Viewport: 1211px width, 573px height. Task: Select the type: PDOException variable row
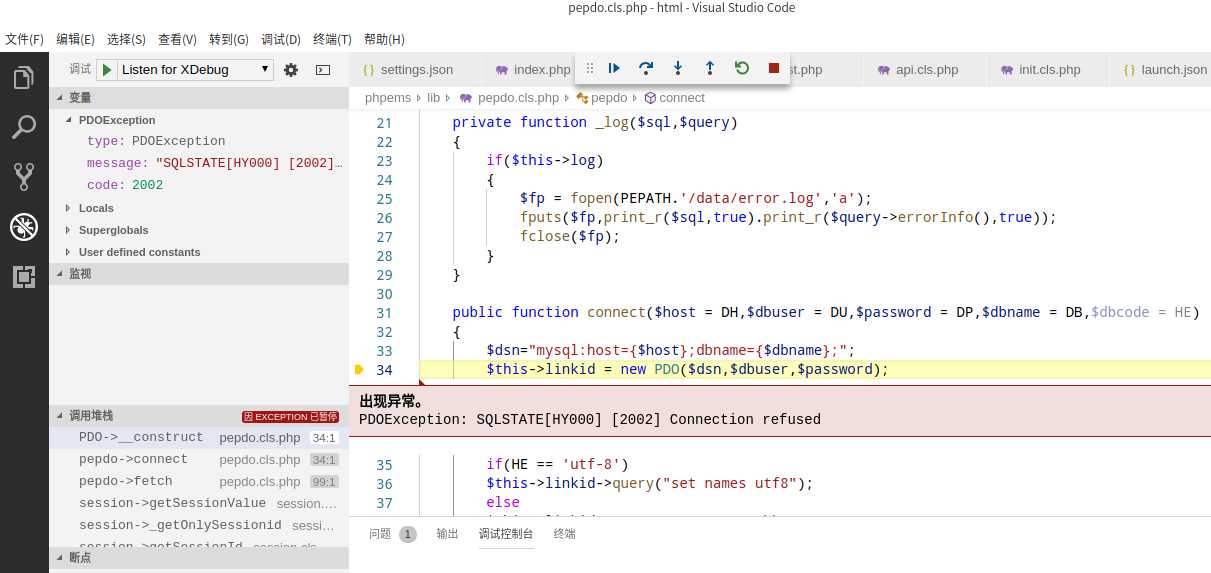click(x=199, y=142)
